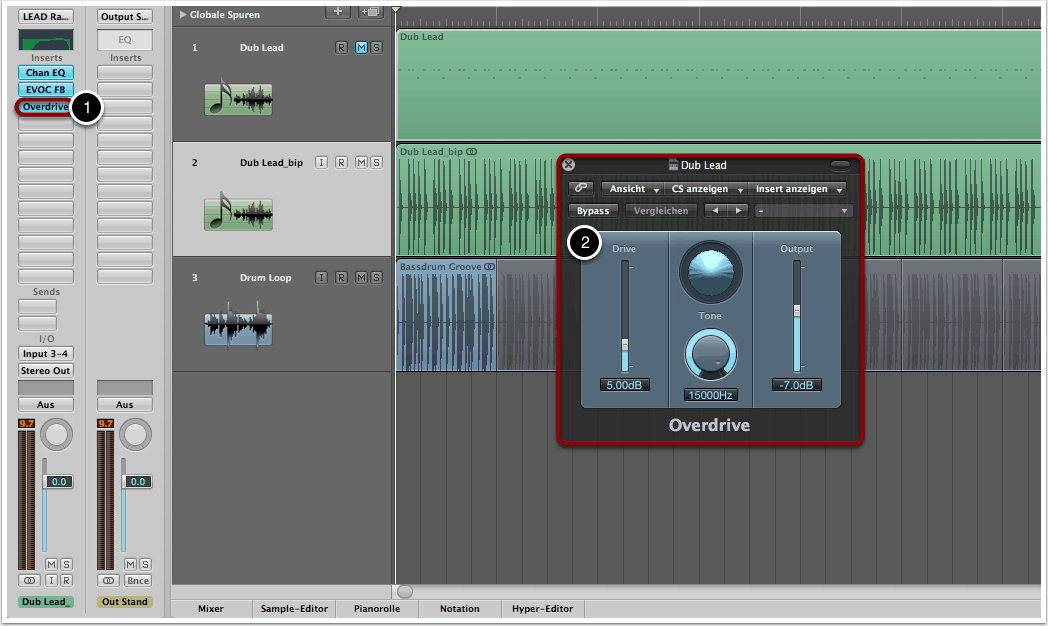Click the Dub Lead track instrument icon
This screenshot has width=1048, height=626.
coord(238,99)
